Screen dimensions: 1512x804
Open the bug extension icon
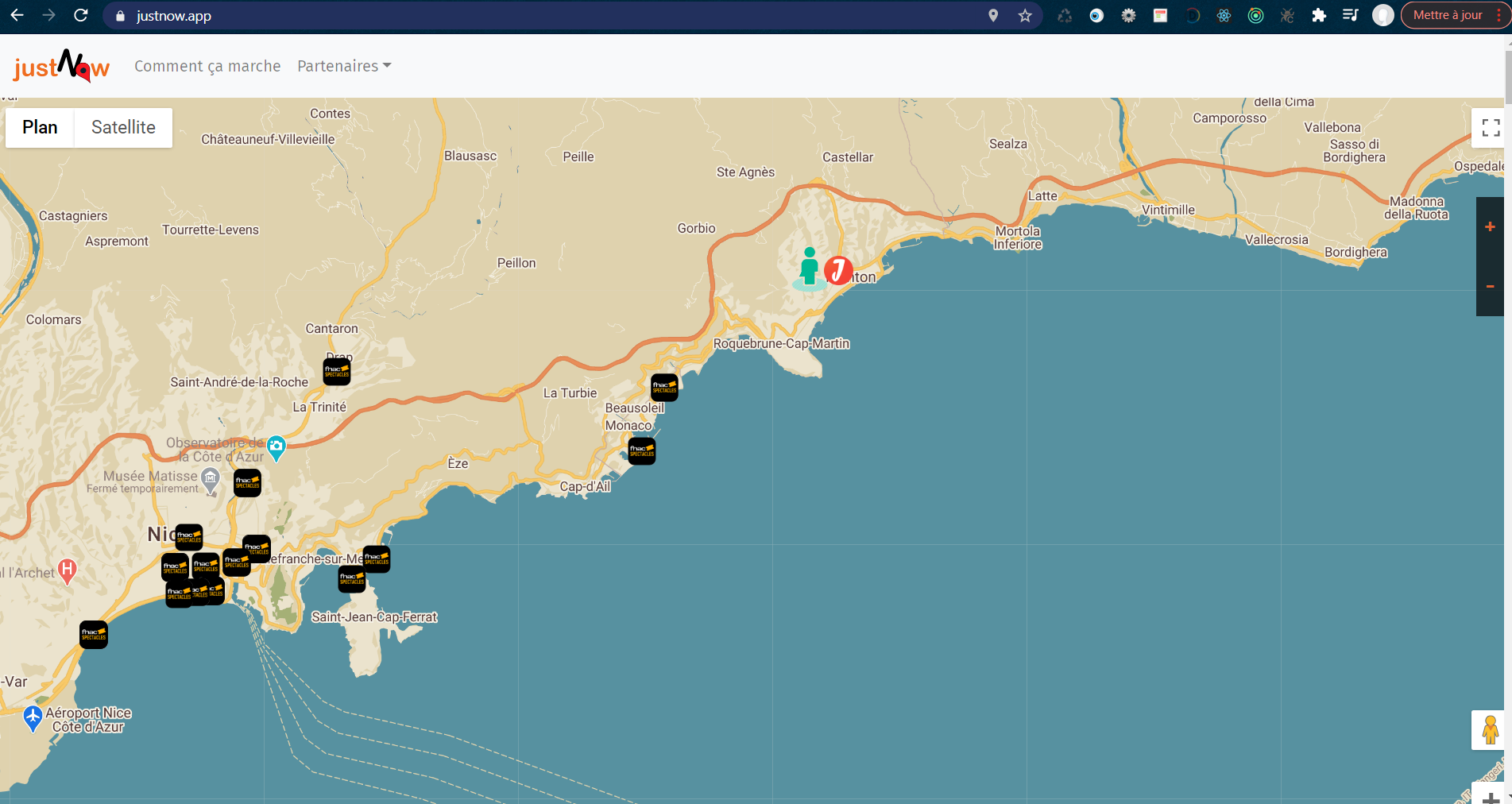tap(1287, 16)
